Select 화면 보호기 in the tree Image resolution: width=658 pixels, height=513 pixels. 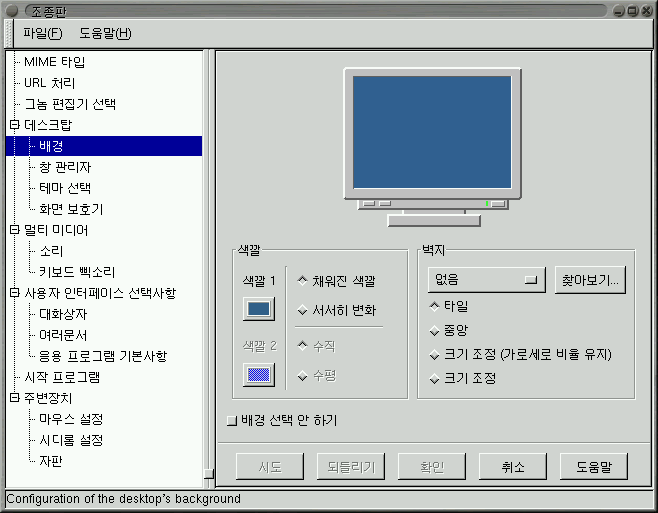(71, 209)
